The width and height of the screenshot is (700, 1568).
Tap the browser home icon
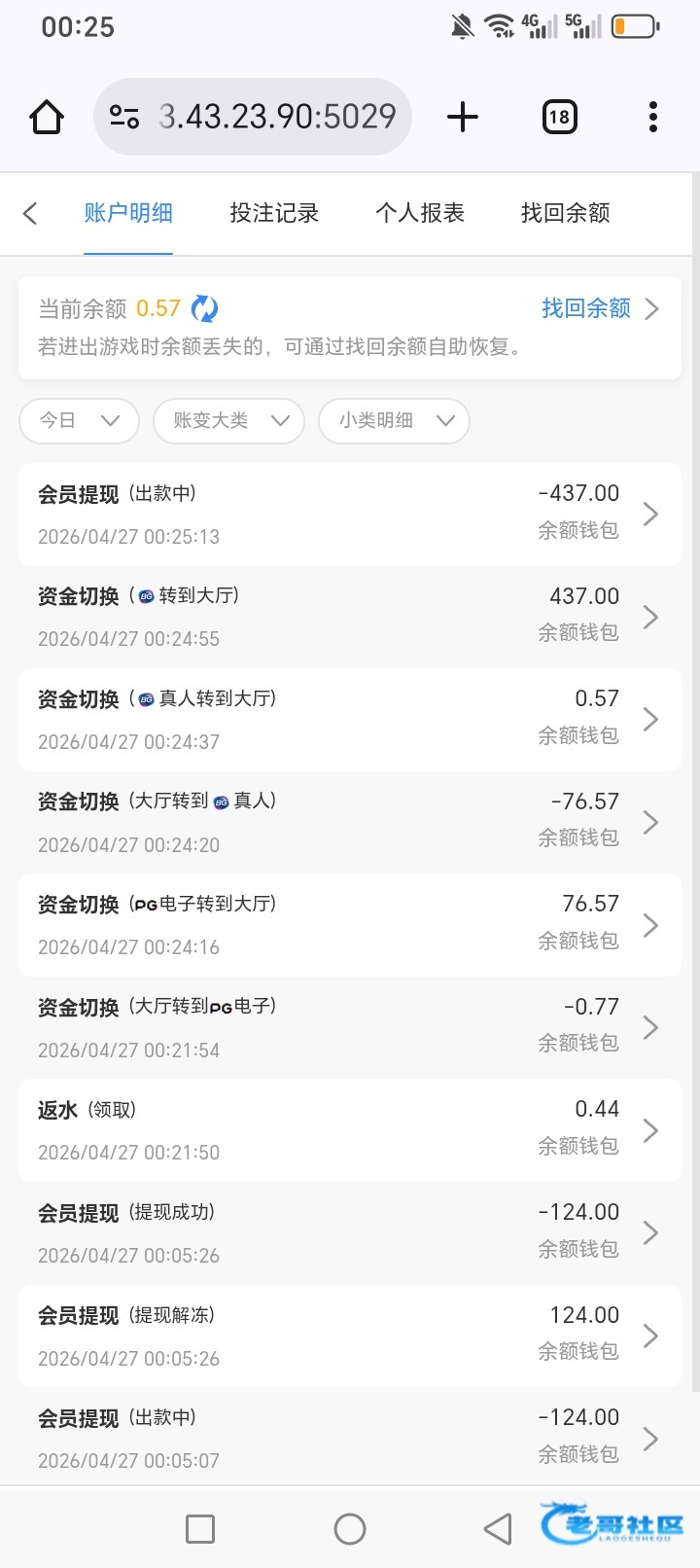click(x=47, y=117)
